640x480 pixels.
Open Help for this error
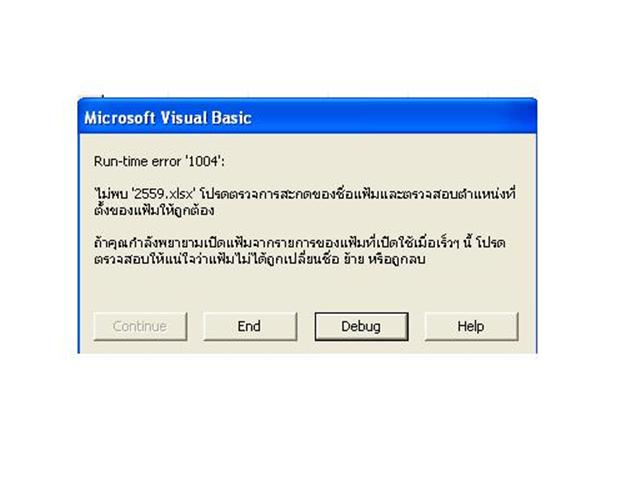pyautogui.click(x=471, y=327)
